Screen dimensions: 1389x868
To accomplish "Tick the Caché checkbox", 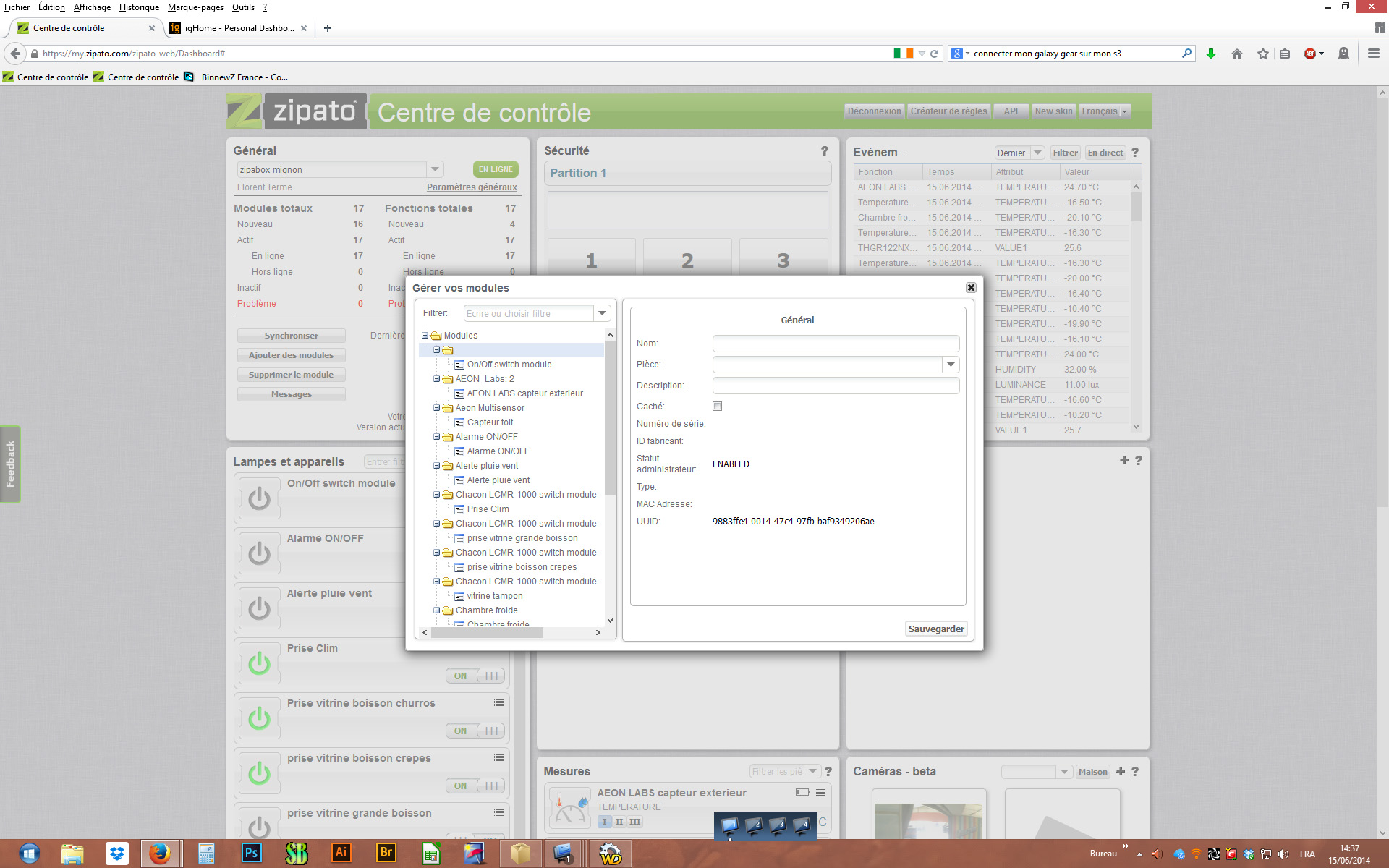I will point(717,406).
